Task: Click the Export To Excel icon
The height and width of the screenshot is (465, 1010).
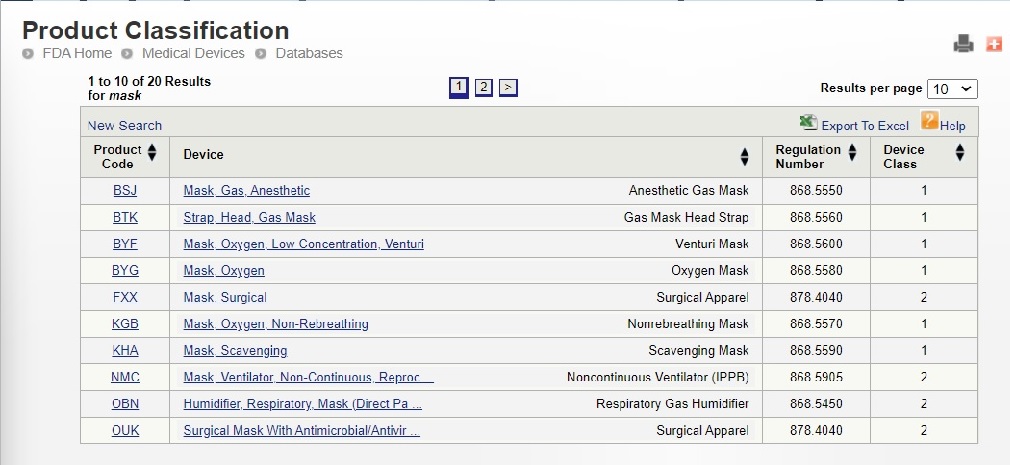Action: click(x=808, y=122)
